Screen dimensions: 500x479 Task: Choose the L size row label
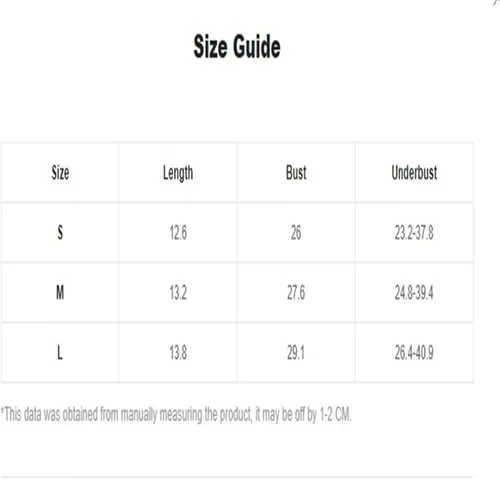pyautogui.click(x=60, y=352)
